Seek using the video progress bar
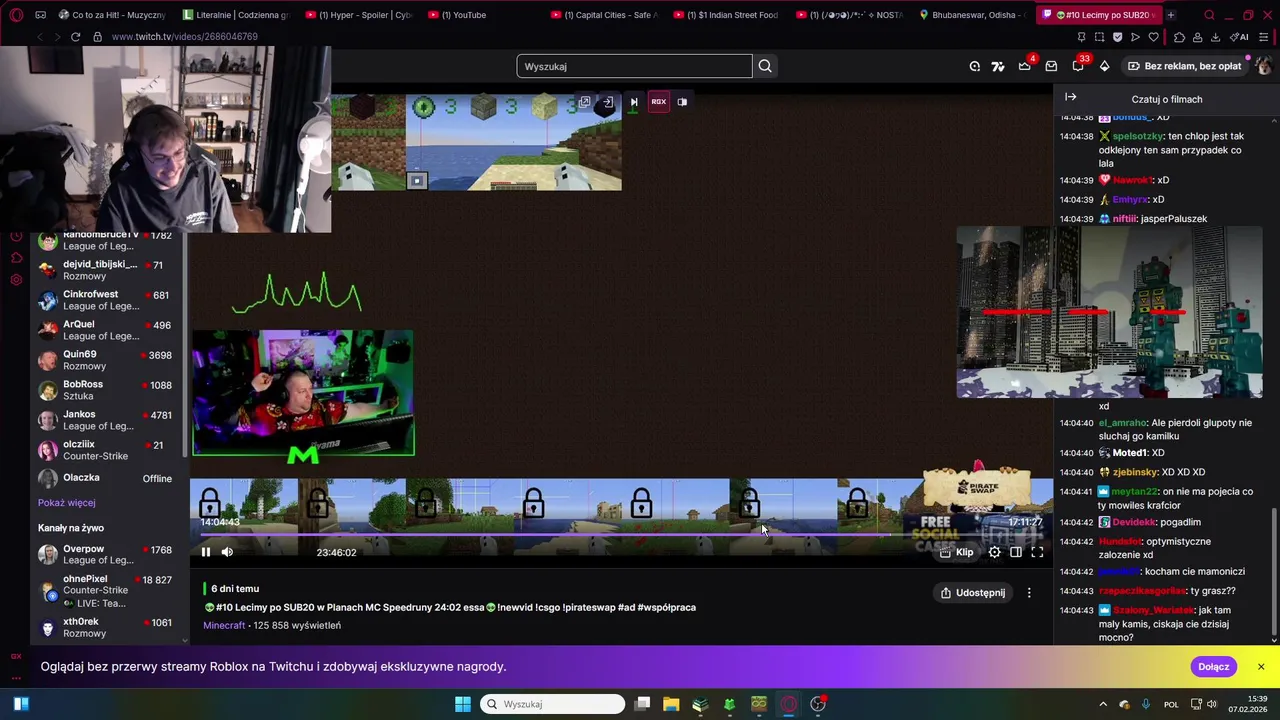The height and width of the screenshot is (720, 1280). [621, 535]
